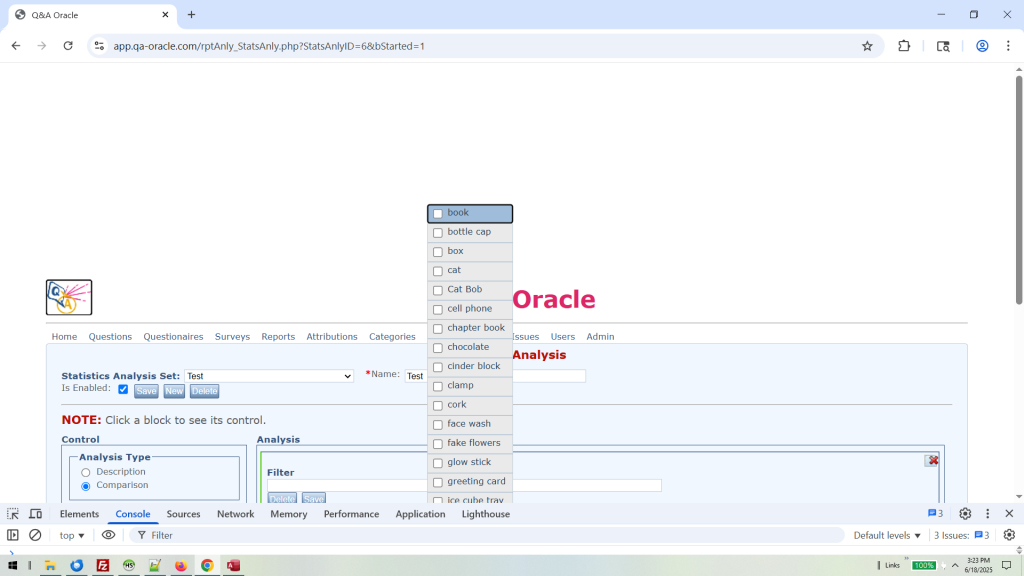This screenshot has width=1024, height=576.
Task: Toggle the DevTools device toolbar icon
Action: (x=35, y=514)
